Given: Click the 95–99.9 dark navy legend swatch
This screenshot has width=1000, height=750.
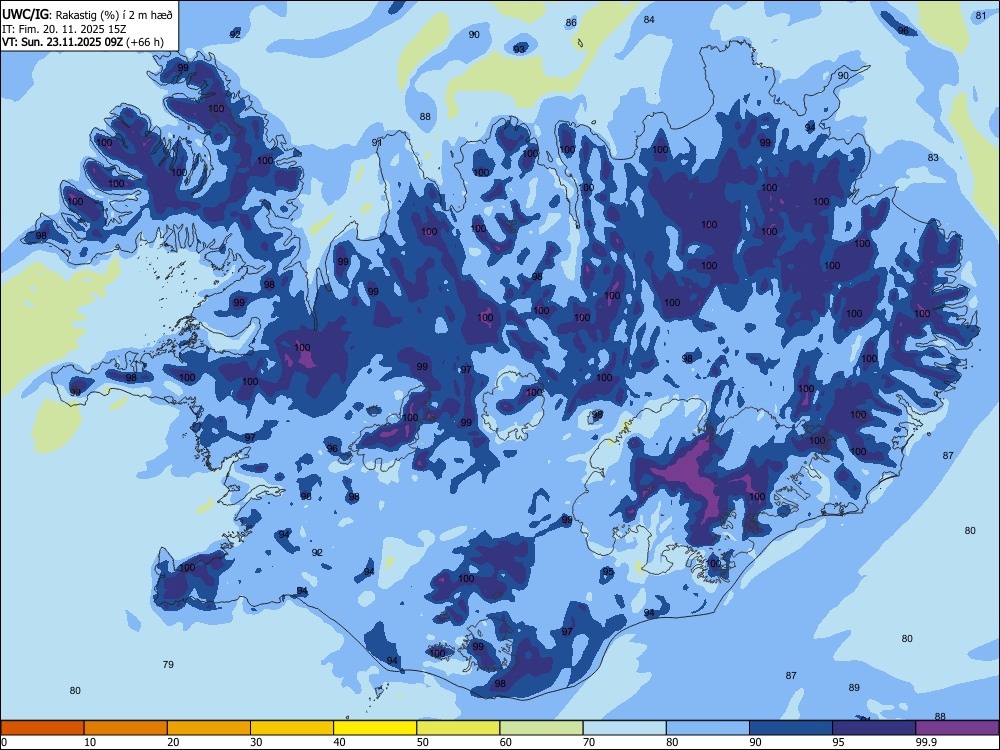Looking at the screenshot, I should coord(874,728).
